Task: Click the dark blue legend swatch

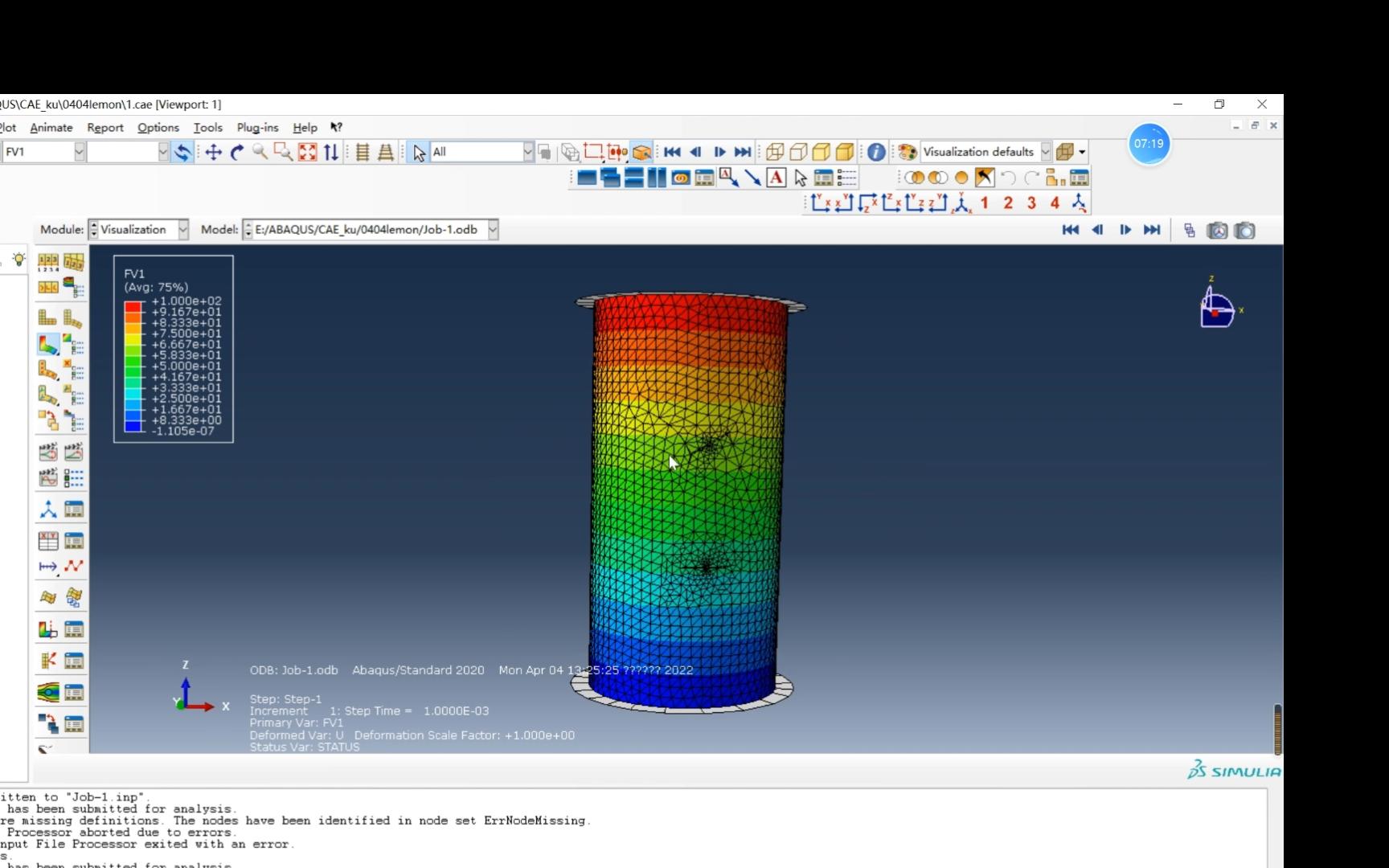Action: (133, 426)
